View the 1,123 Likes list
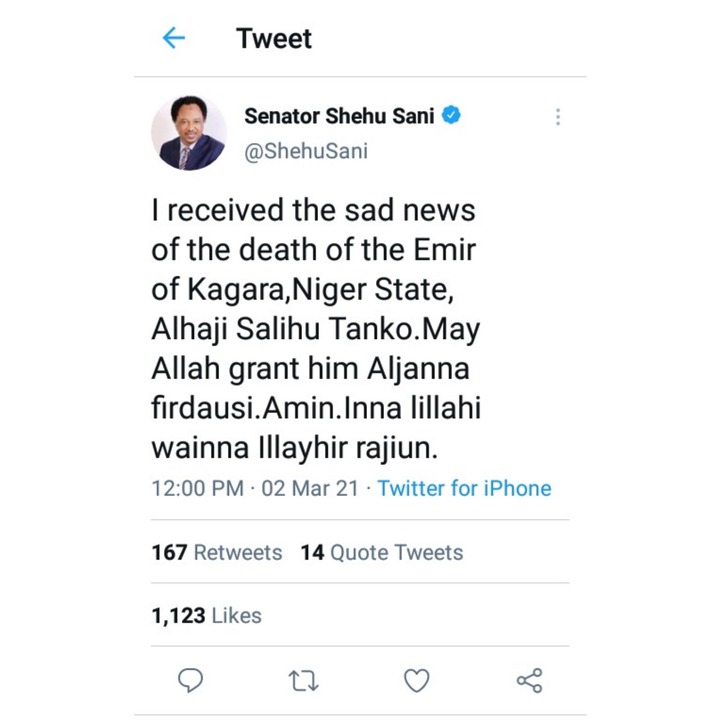The width and height of the screenshot is (720, 720). click(x=207, y=615)
